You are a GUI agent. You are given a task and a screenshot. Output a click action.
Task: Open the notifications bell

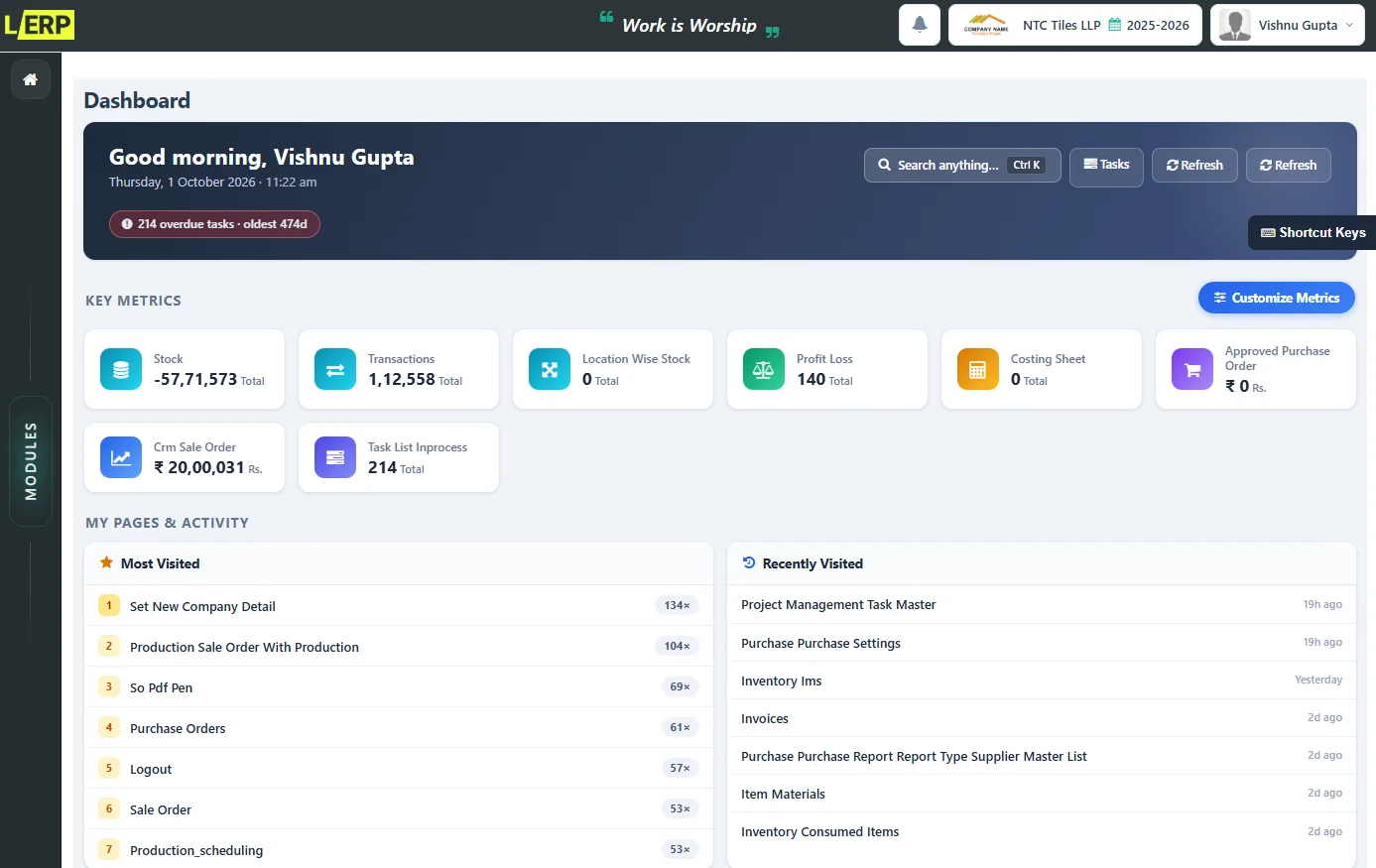coord(920,25)
